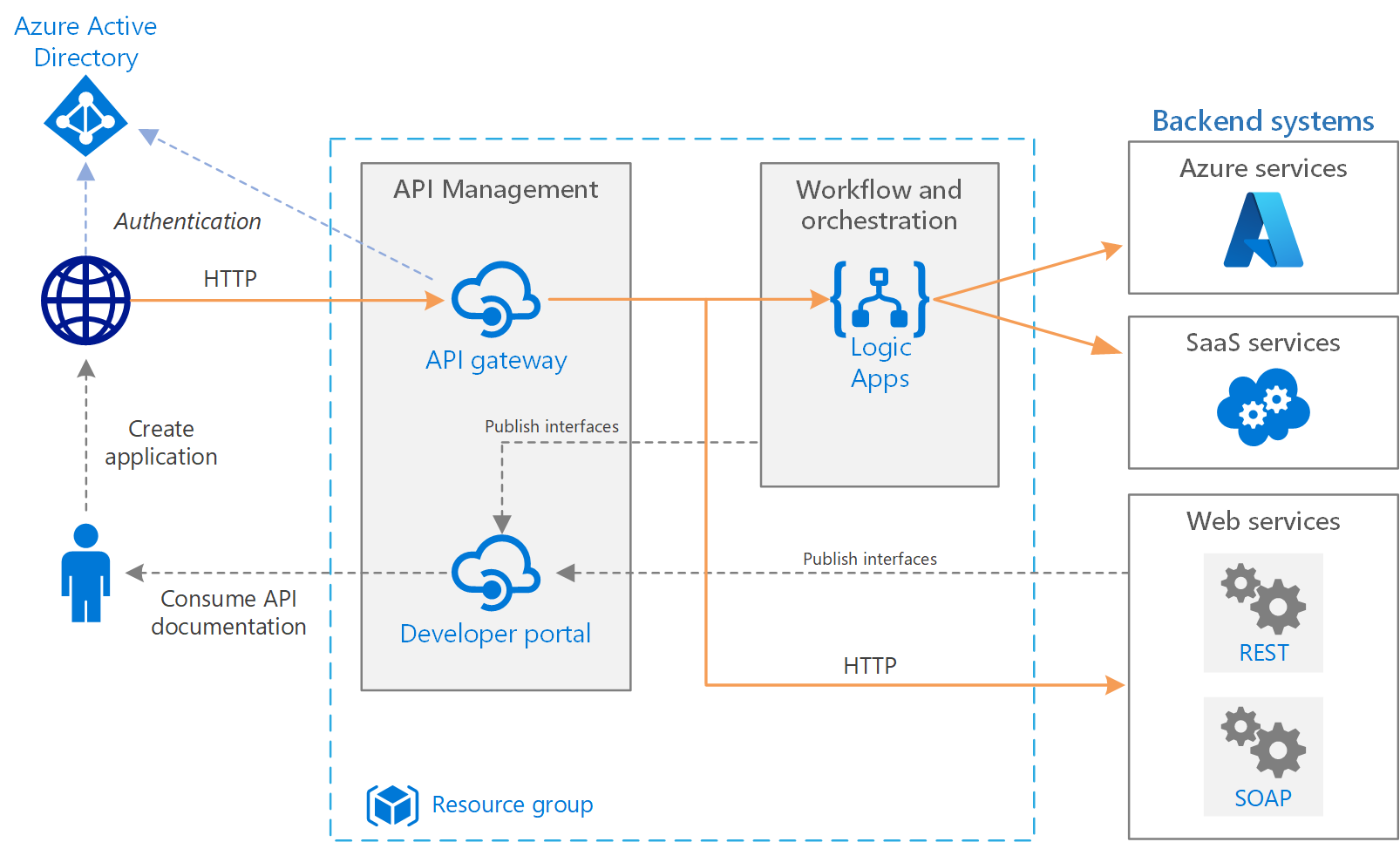Click the API gateway cloud icon

coord(495,299)
